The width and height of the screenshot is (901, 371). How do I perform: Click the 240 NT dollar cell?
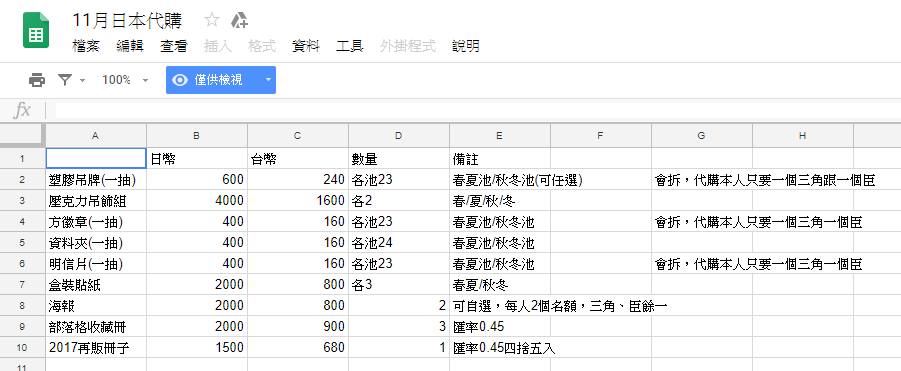point(298,180)
